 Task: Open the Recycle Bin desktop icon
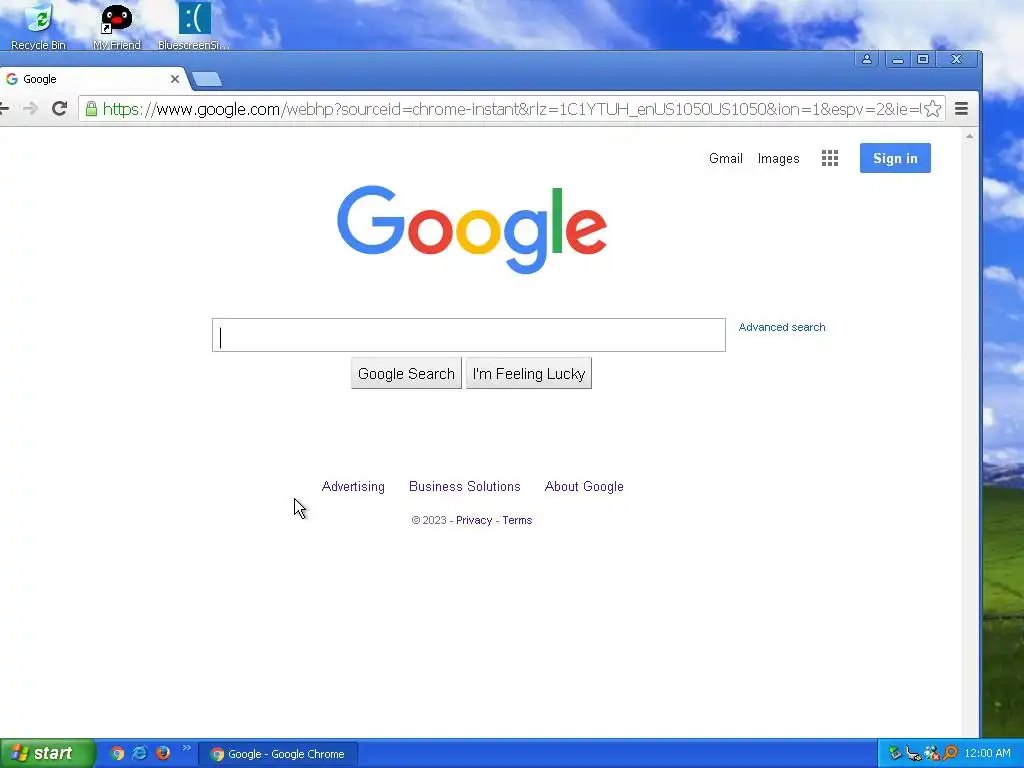(39, 26)
